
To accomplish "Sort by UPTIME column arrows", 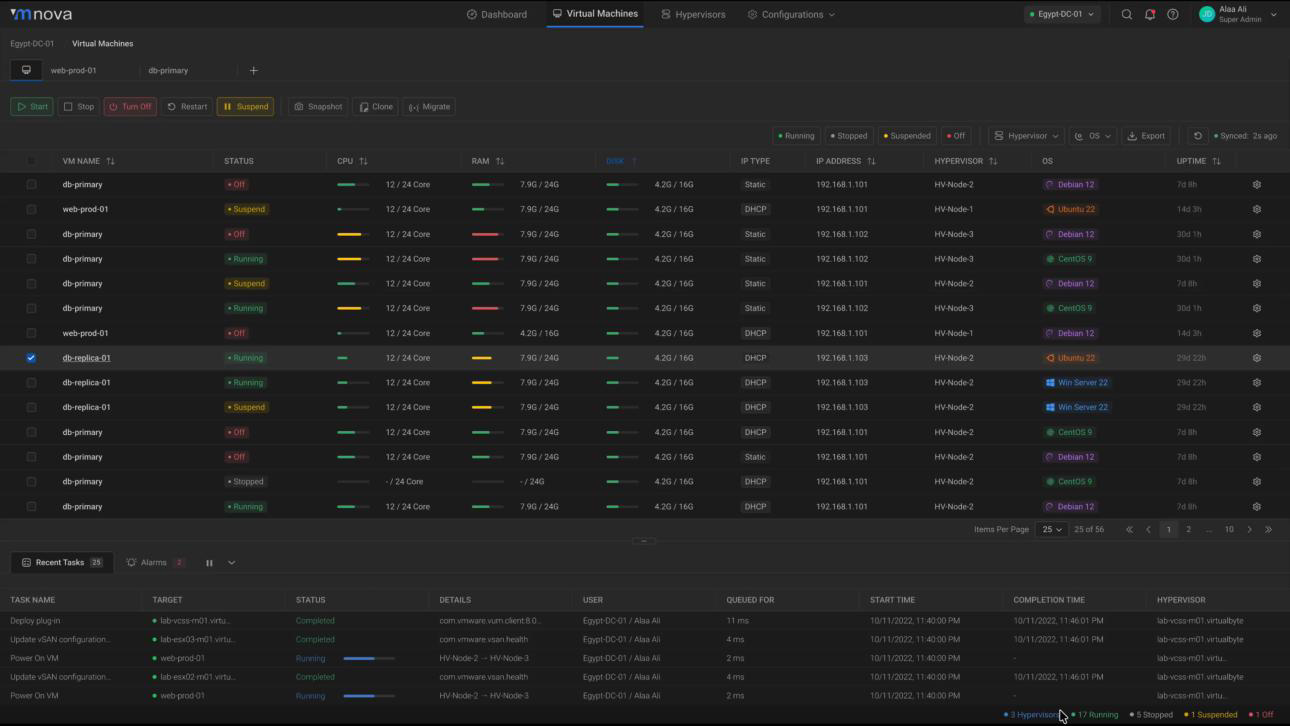I will [1216, 161].
